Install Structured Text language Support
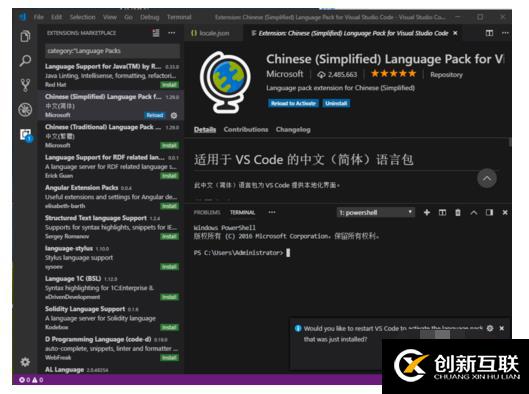Screen dimensions: 529x394 tap(169, 236)
